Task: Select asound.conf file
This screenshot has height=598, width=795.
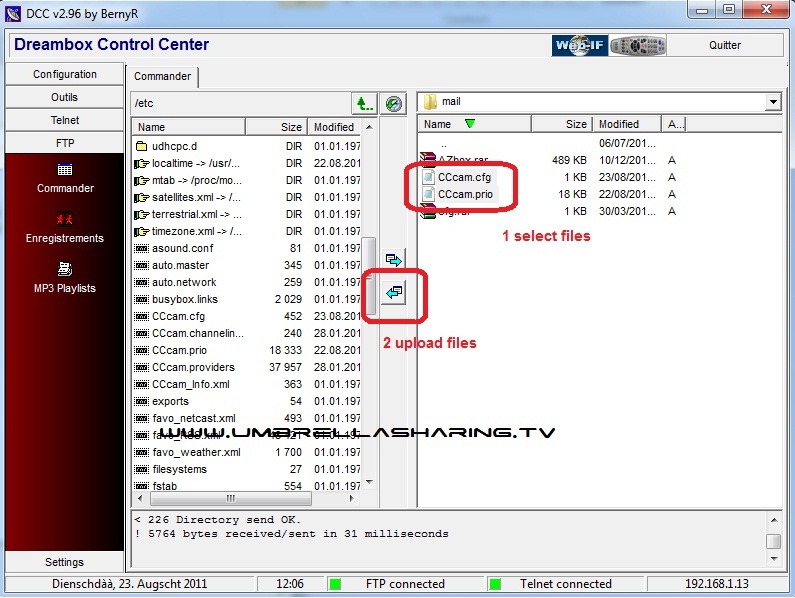Action: point(247,249)
